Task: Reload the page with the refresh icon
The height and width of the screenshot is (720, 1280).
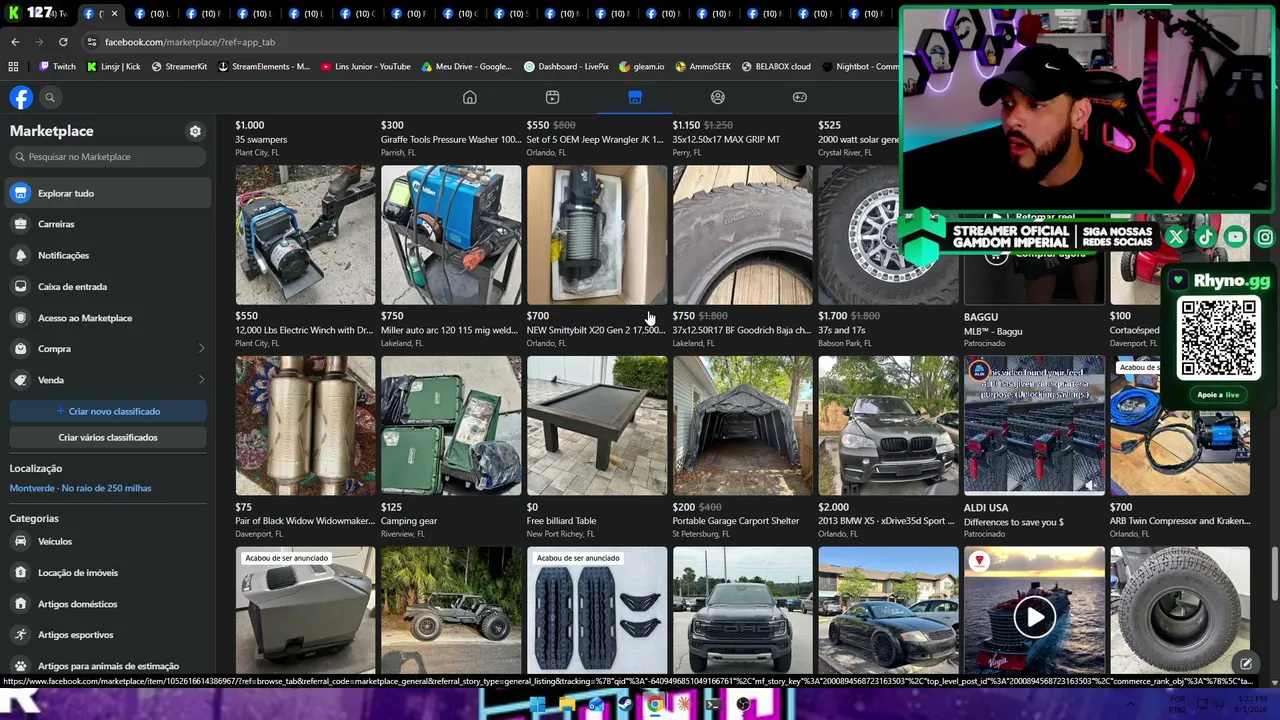Action: (63, 42)
